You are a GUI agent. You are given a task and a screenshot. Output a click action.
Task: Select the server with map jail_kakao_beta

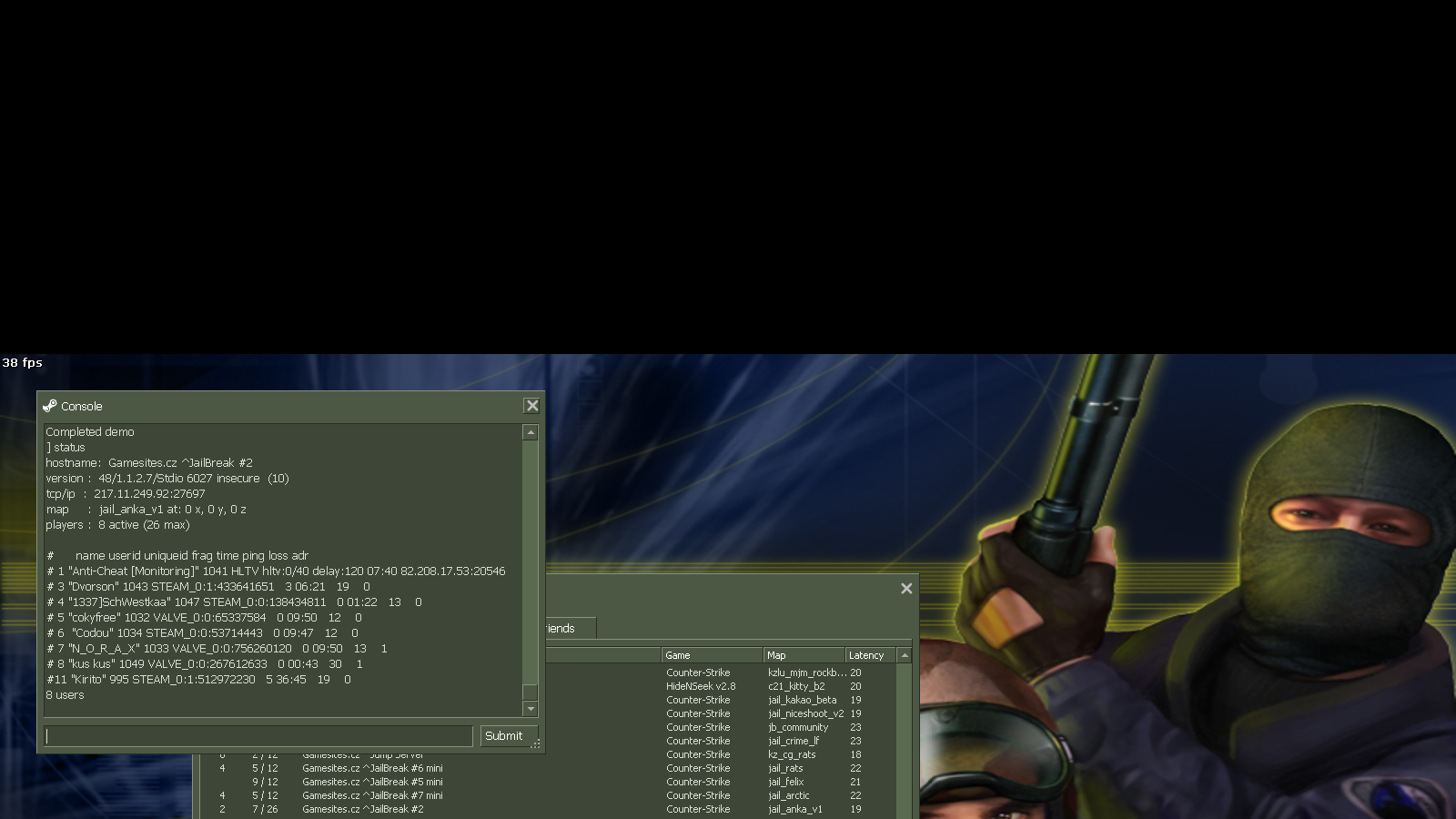pyautogui.click(x=721, y=700)
